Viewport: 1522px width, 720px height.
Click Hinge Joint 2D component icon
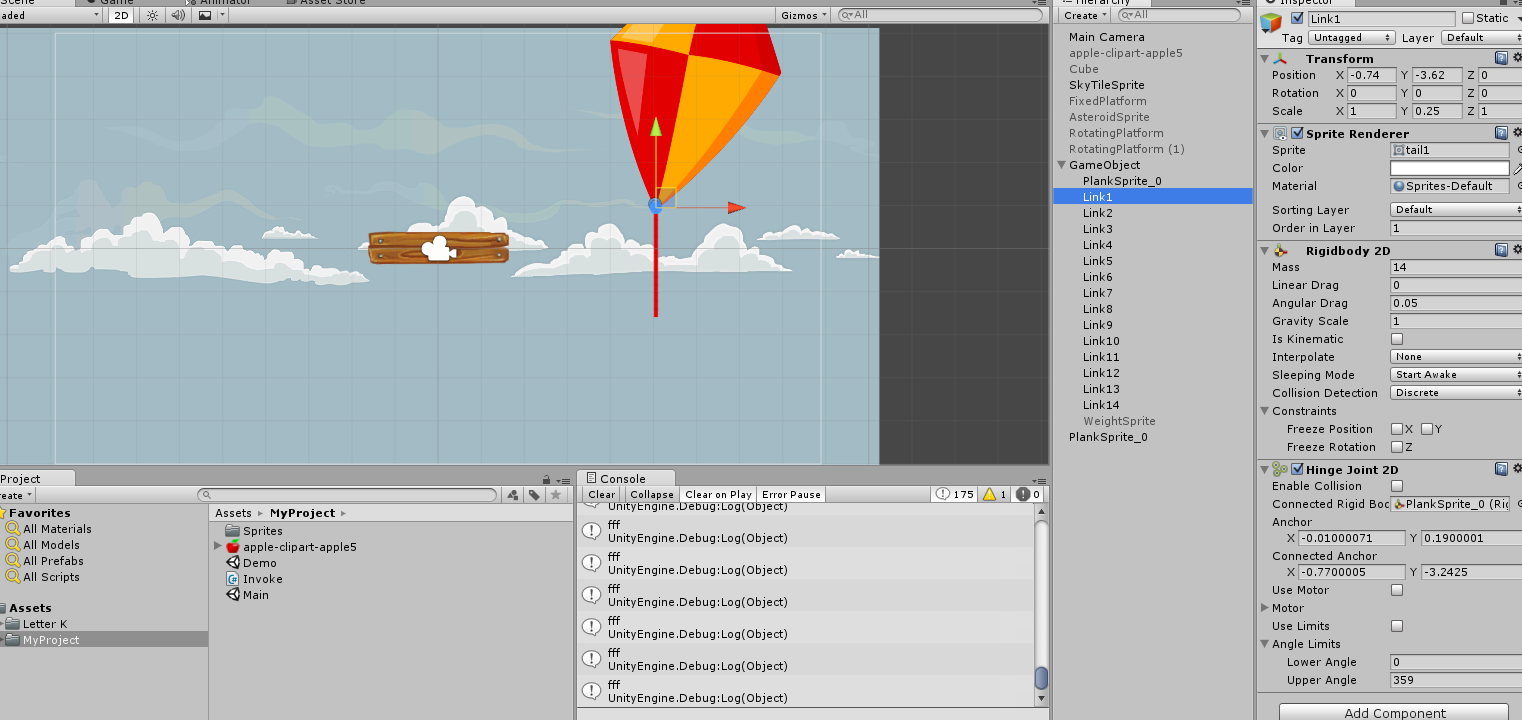tap(1280, 469)
